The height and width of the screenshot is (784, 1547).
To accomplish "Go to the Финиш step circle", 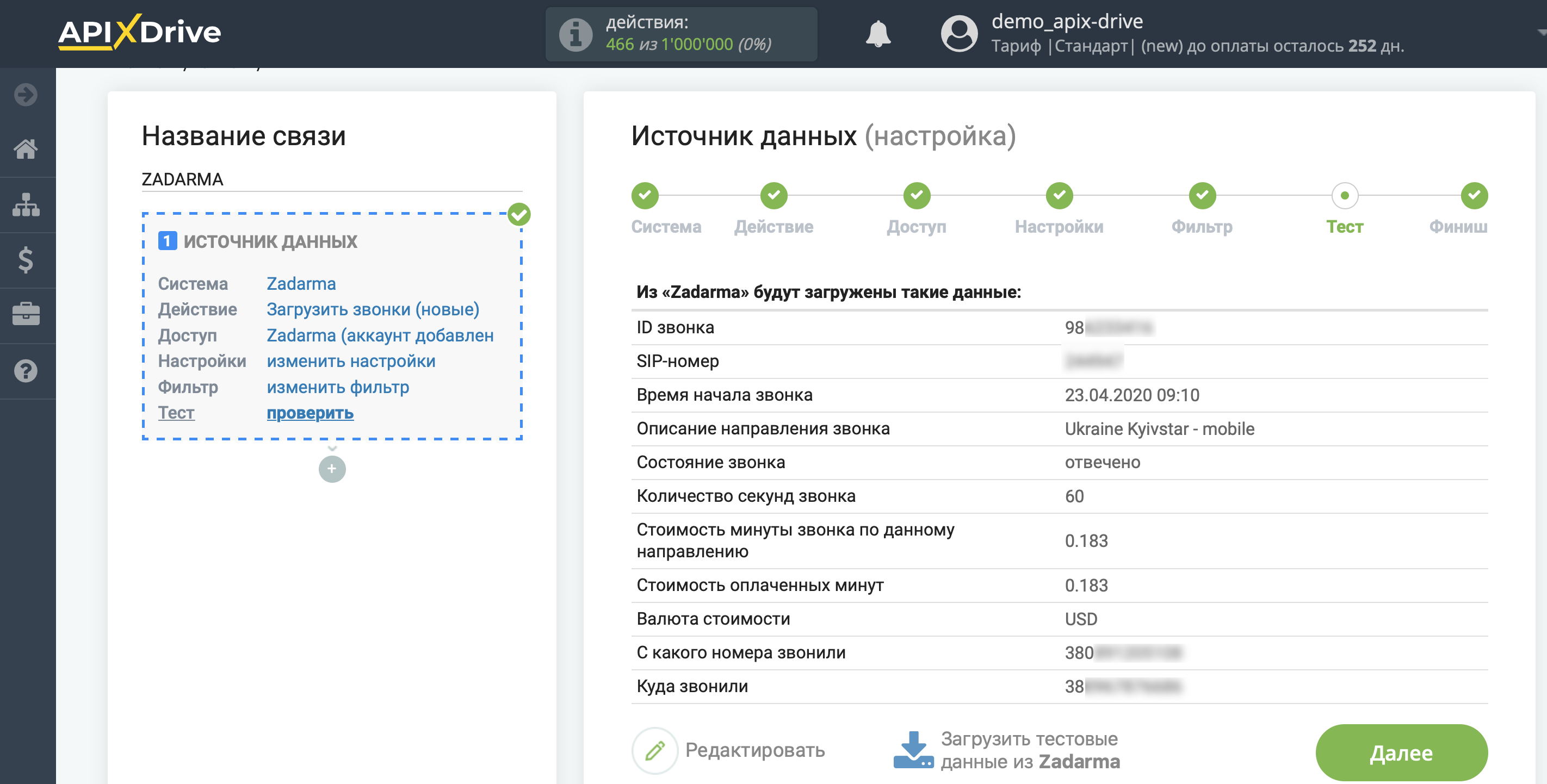I will click(1474, 195).
